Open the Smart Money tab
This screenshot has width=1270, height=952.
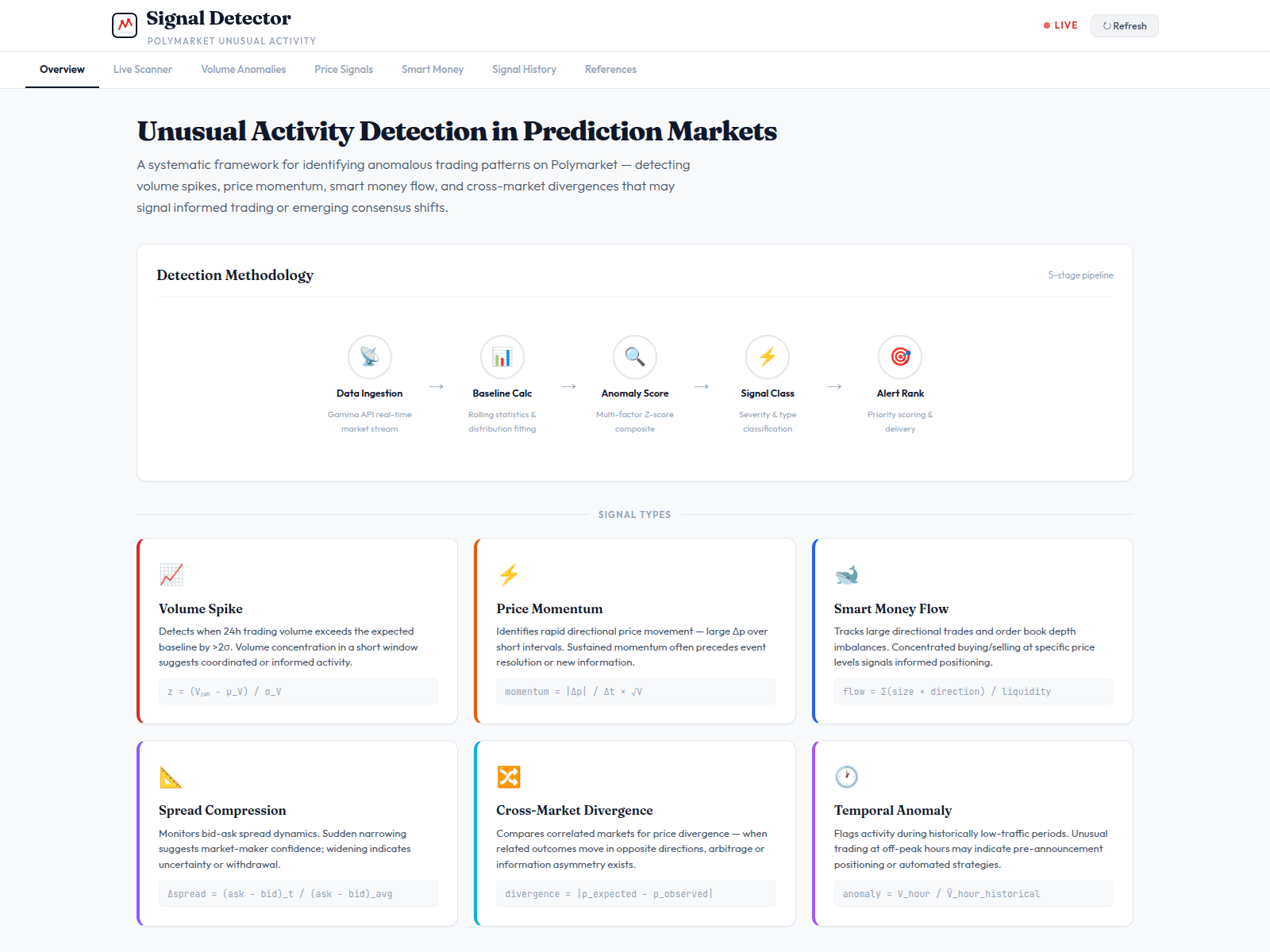point(433,70)
